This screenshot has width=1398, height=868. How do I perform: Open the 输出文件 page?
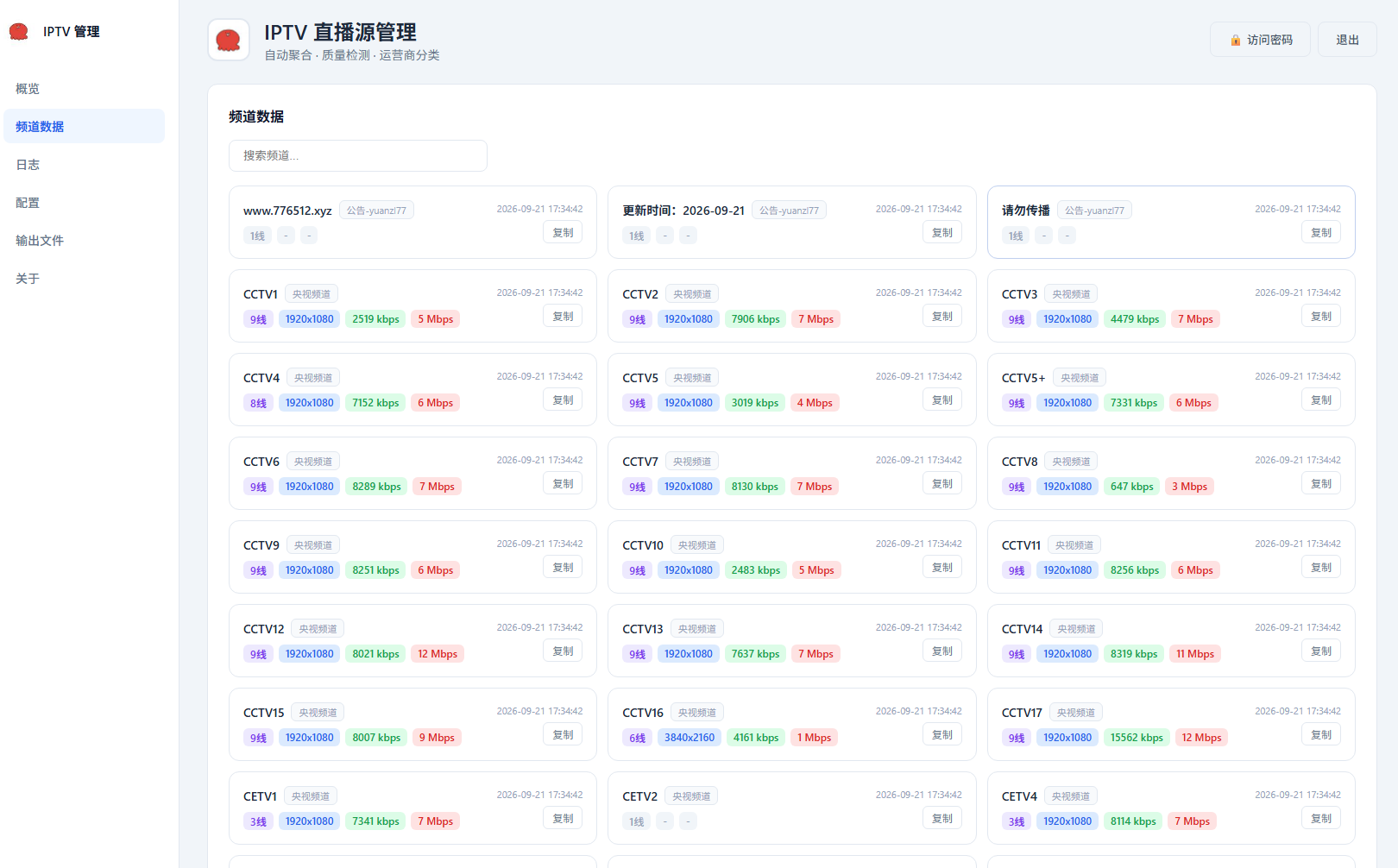84,240
